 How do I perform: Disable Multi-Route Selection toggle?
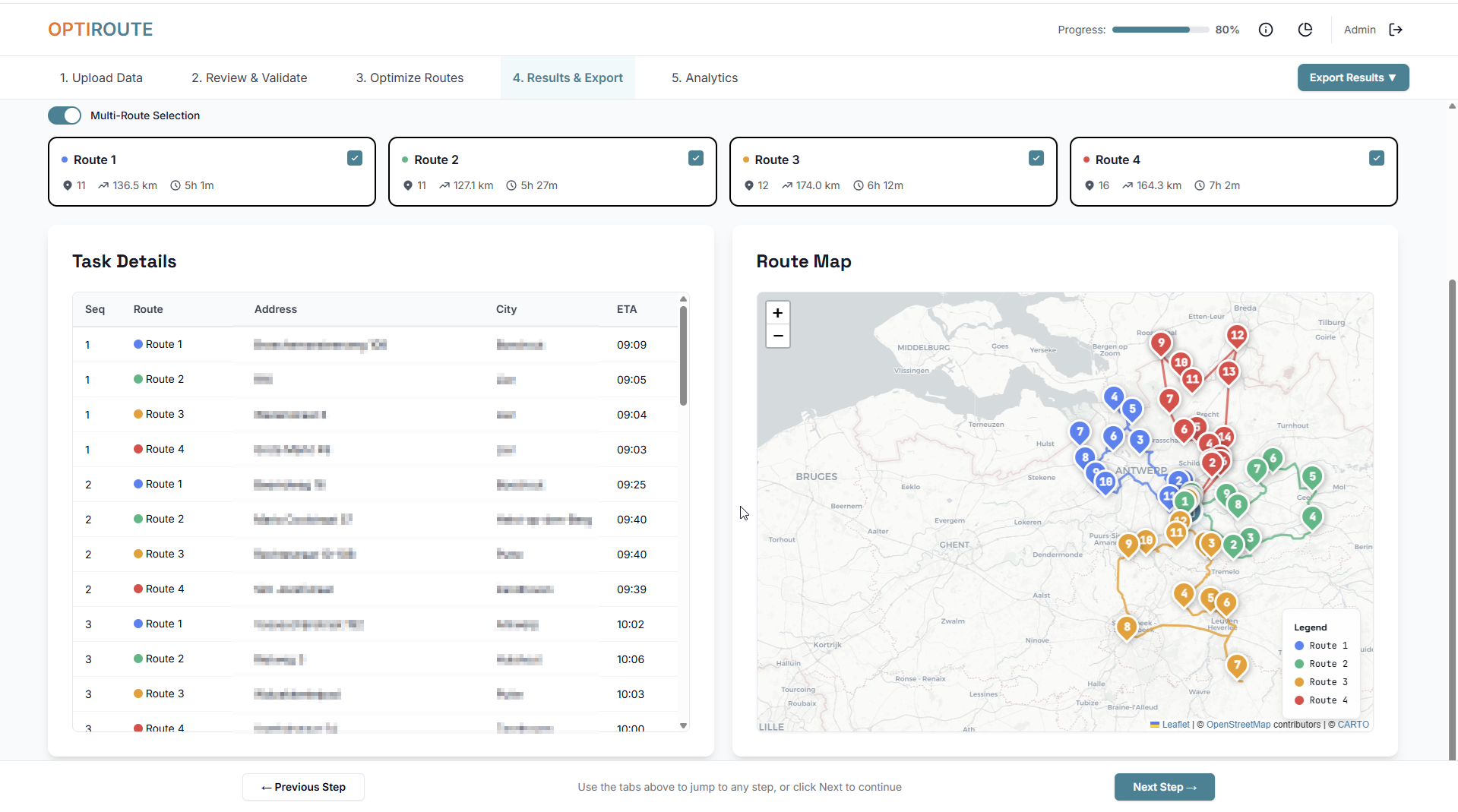65,115
